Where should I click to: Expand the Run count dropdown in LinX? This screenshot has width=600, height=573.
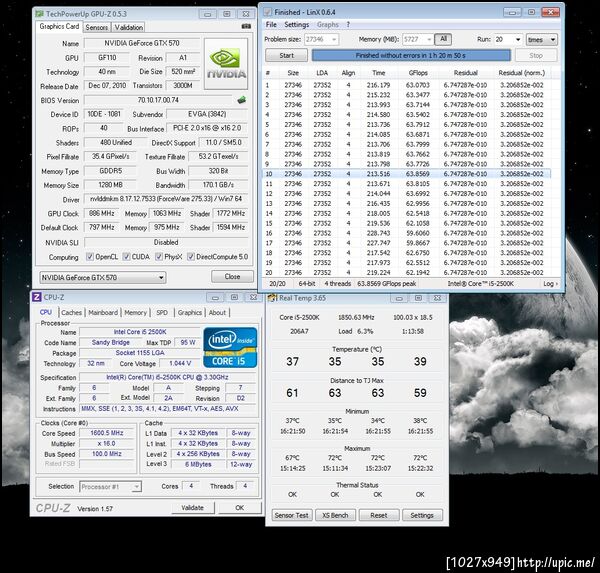point(507,39)
